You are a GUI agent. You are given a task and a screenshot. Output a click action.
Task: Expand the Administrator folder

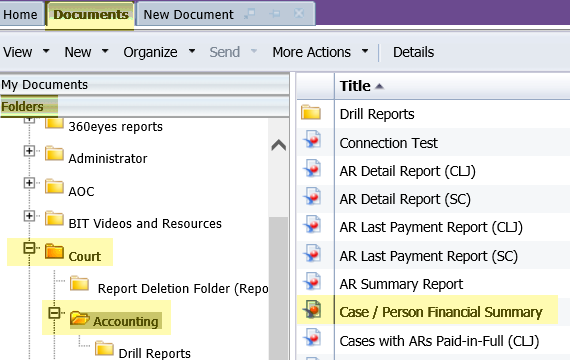29,151
